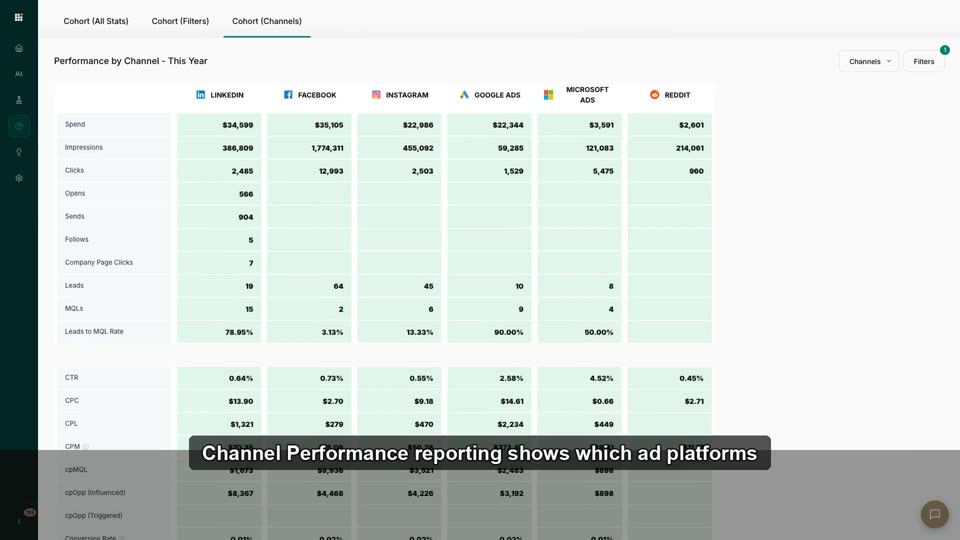Click the Reddit column header icon
The height and width of the screenshot is (540, 960).
[x=654, y=94]
